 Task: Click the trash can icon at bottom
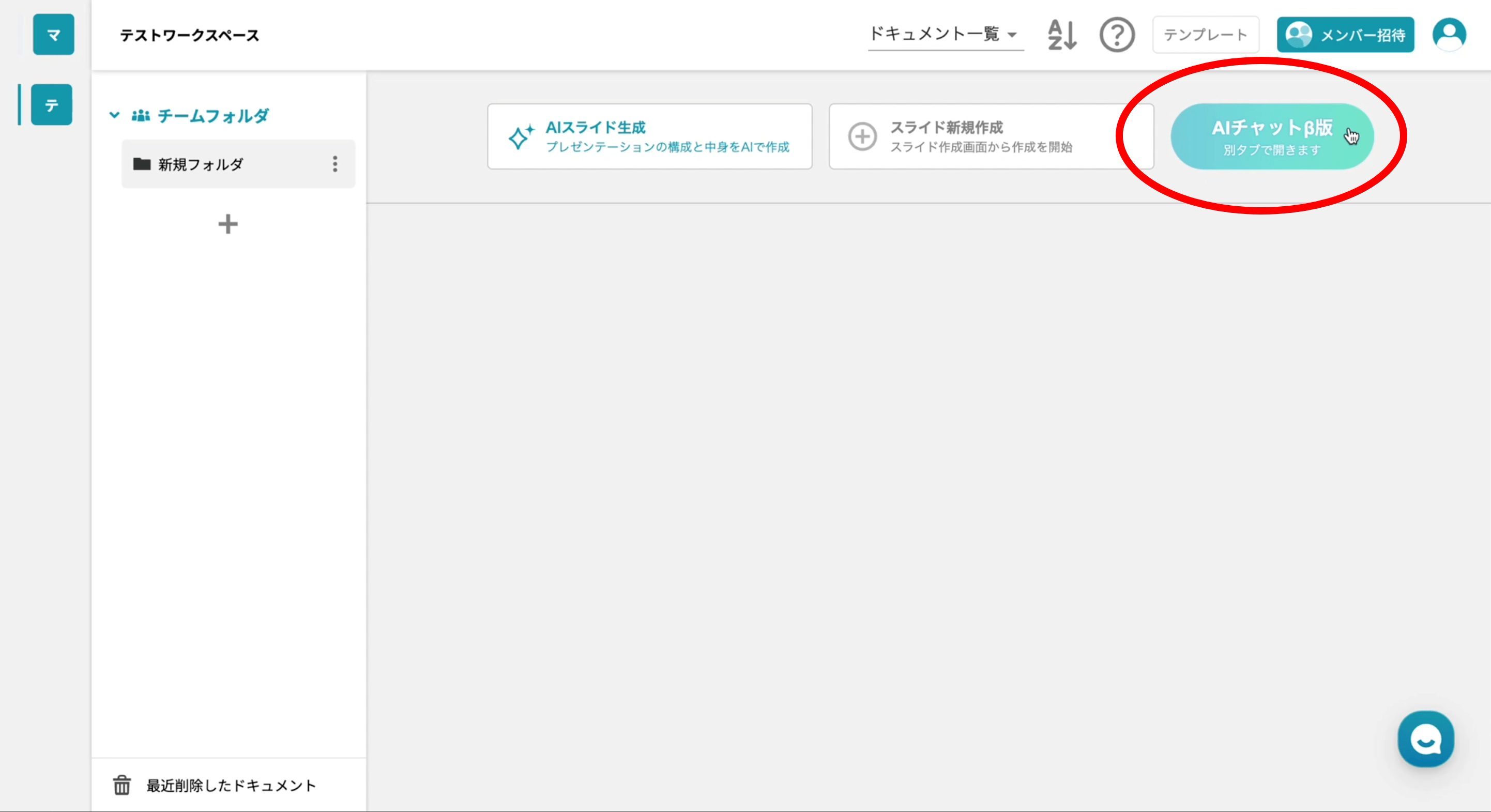click(121, 785)
